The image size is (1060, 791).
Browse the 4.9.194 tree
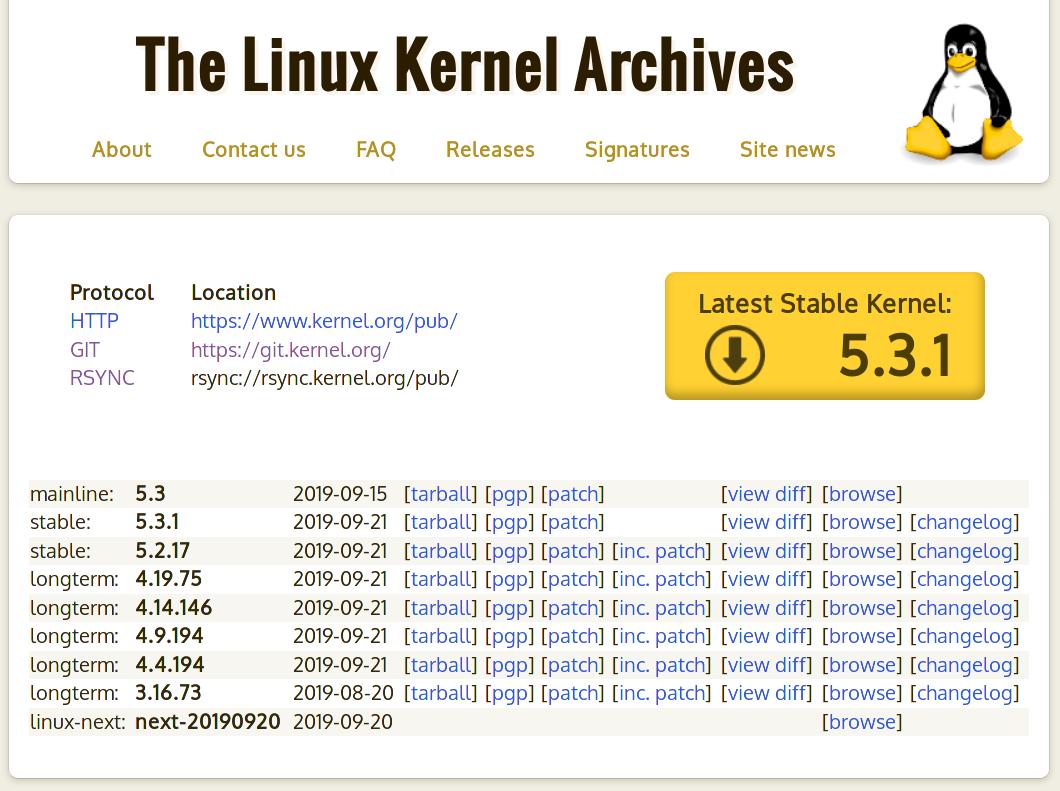point(862,636)
